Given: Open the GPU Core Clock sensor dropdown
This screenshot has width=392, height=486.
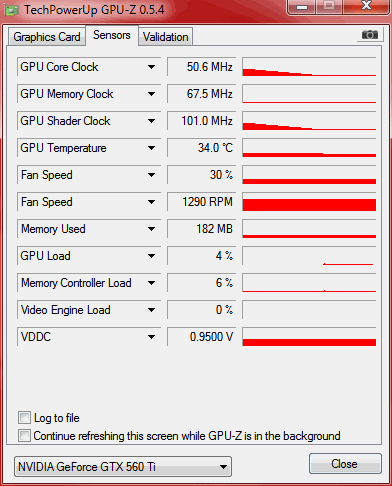Looking at the screenshot, I should 151,67.
